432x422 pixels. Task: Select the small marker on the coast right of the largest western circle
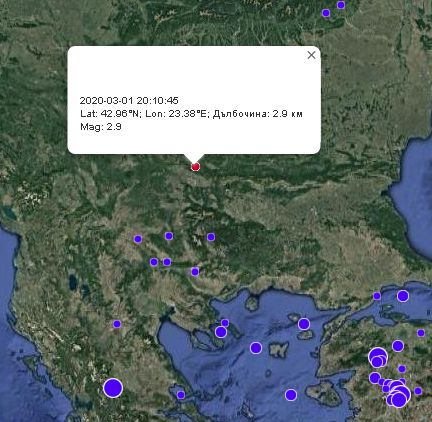[181, 395]
